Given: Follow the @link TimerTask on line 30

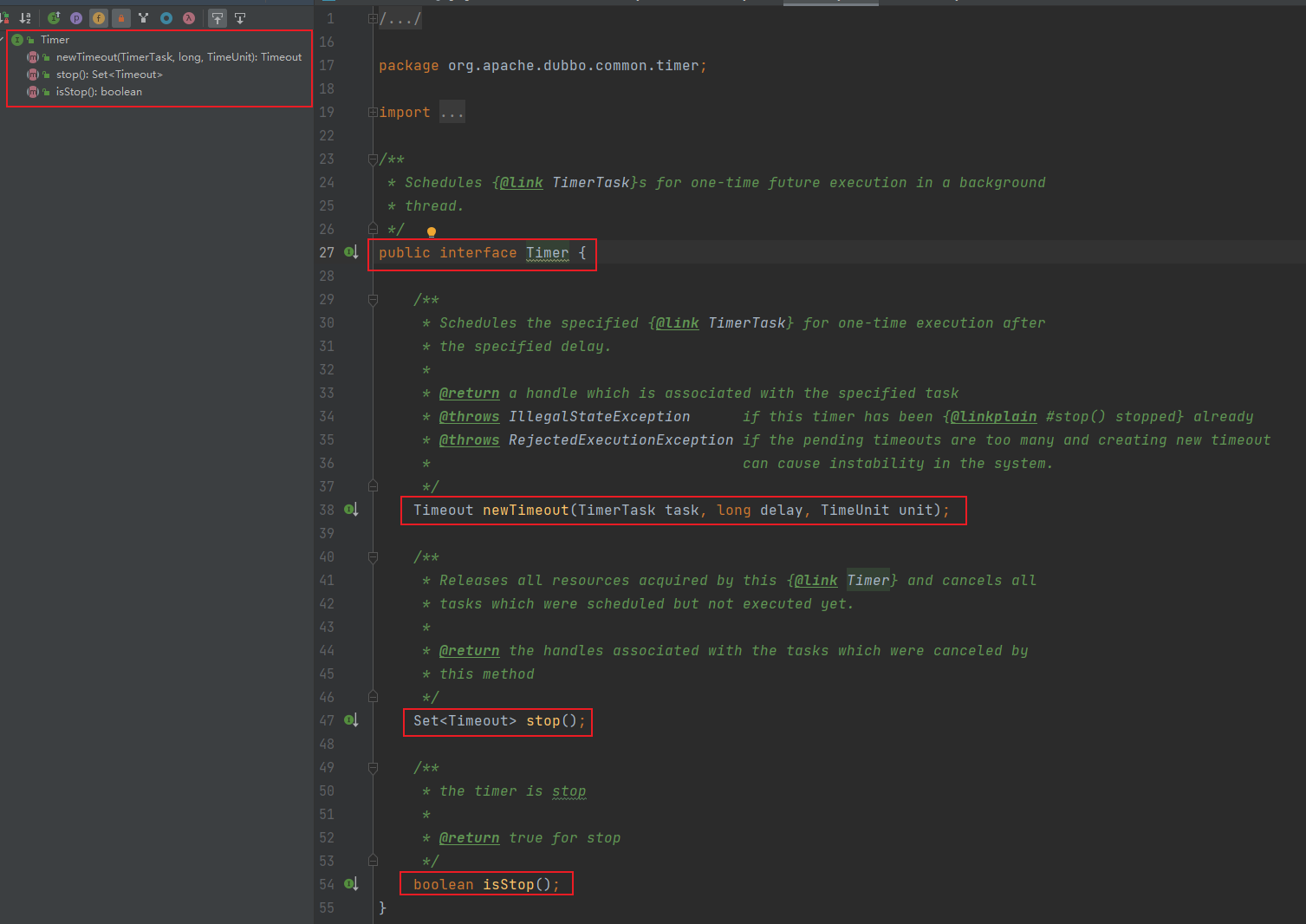Looking at the screenshot, I should point(747,322).
